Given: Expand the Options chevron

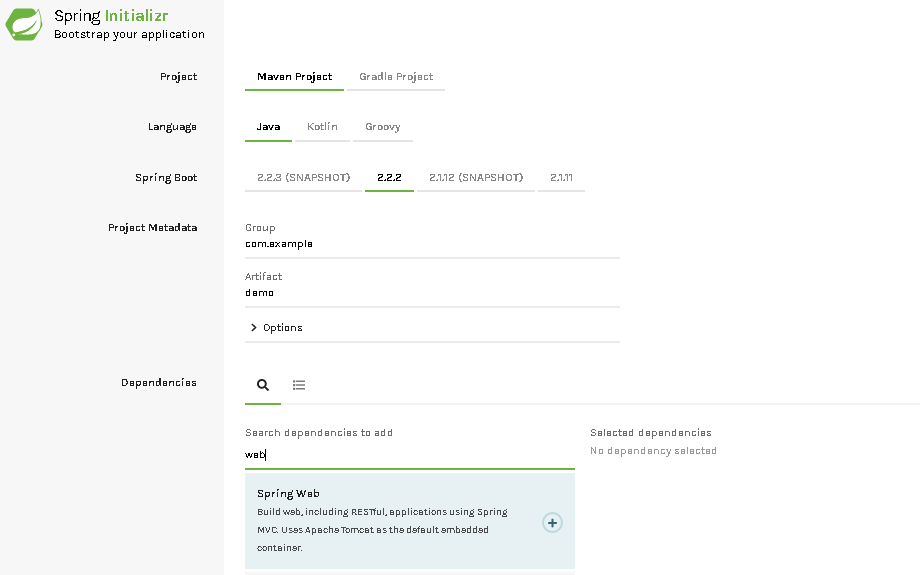Looking at the screenshot, I should coord(253,327).
